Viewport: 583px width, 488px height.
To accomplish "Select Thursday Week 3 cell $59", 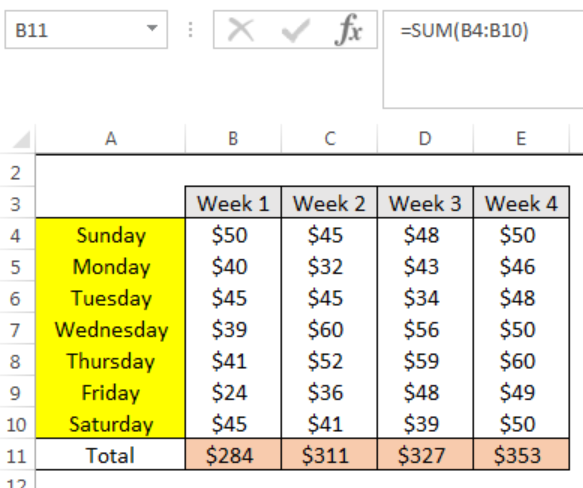I will pos(425,361).
